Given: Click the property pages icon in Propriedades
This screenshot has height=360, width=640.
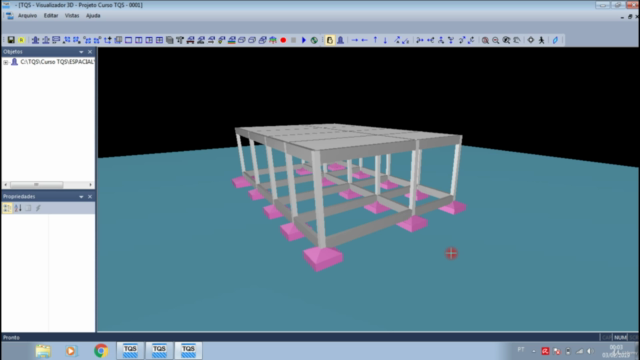Looking at the screenshot, I should [28, 208].
